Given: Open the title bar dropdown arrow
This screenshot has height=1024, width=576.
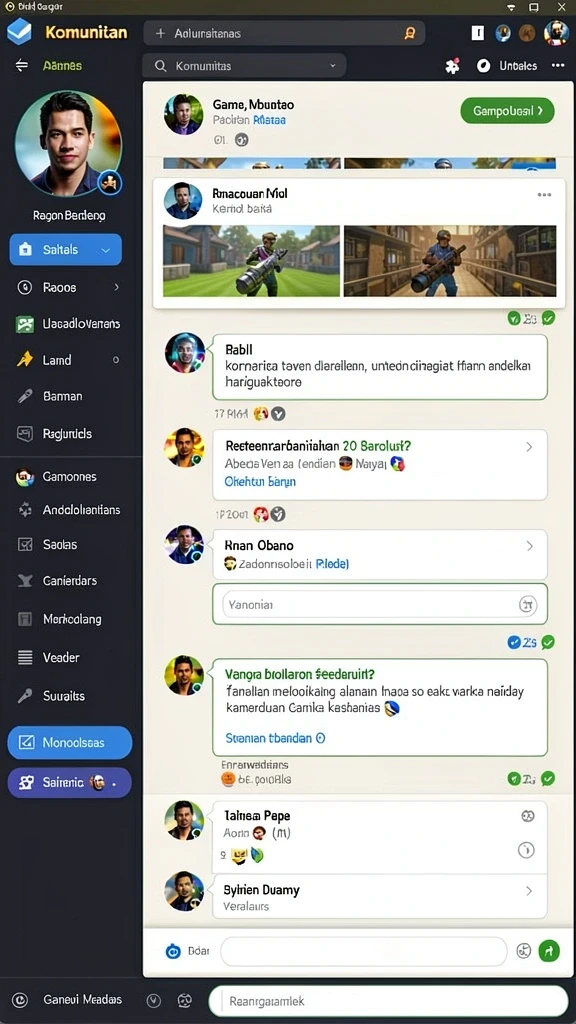Looking at the screenshot, I should pos(511,7).
